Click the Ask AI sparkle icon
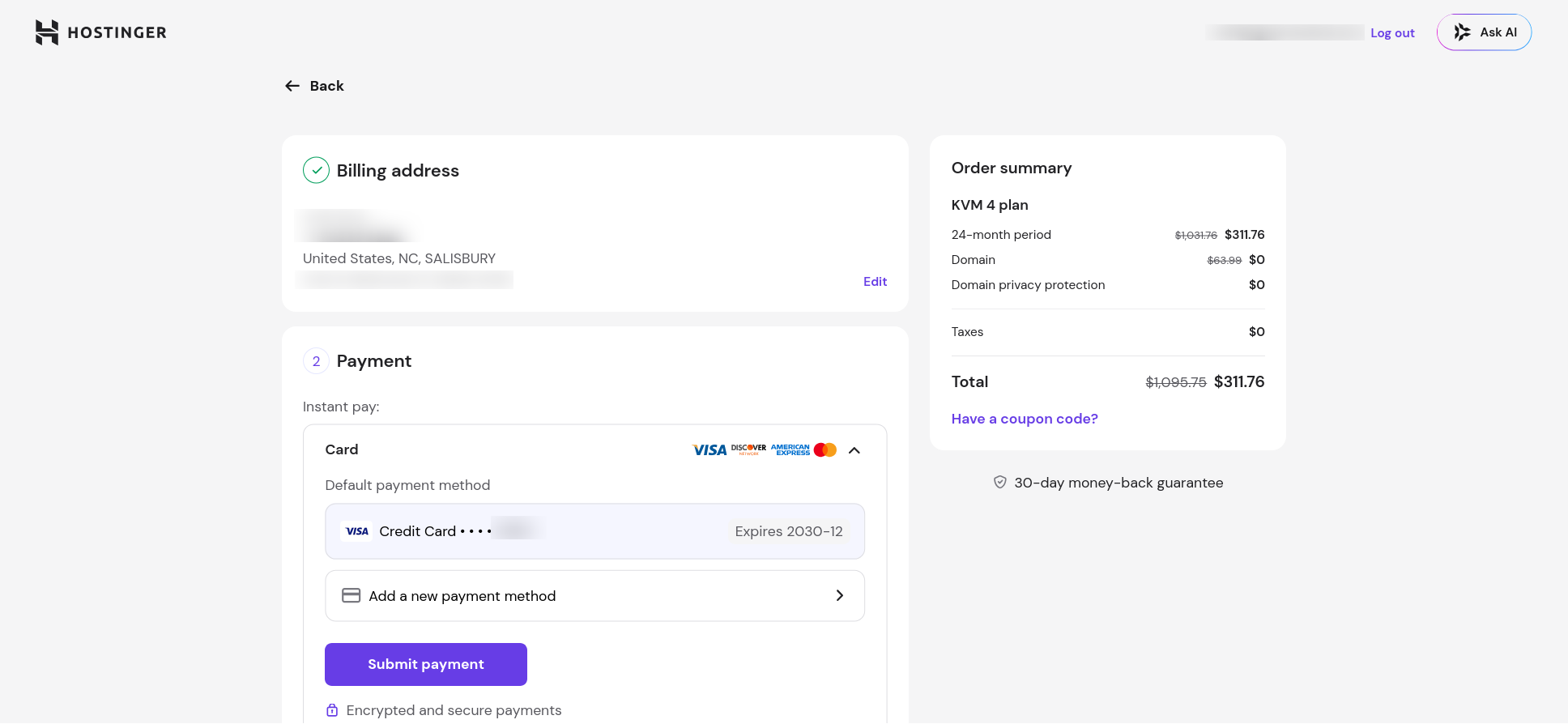Image resolution: width=1568 pixels, height=724 pixels. (1462, 32)
